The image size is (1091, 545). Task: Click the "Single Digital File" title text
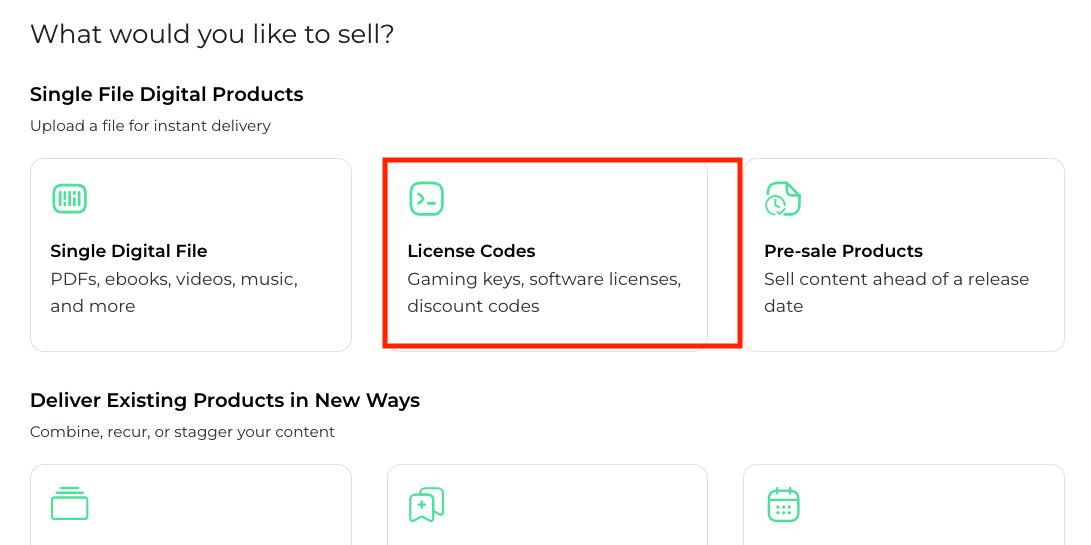point(129,251)
